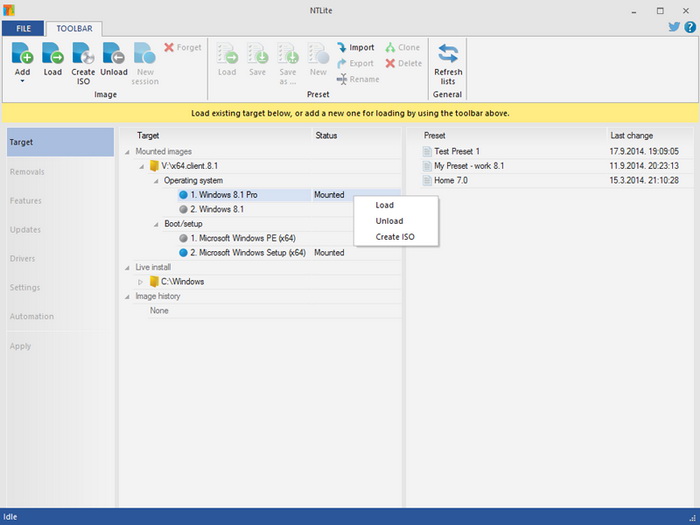700x525 pixels.
Task: Open the Drivers sidebar page
Action: [x=60, y=258]
